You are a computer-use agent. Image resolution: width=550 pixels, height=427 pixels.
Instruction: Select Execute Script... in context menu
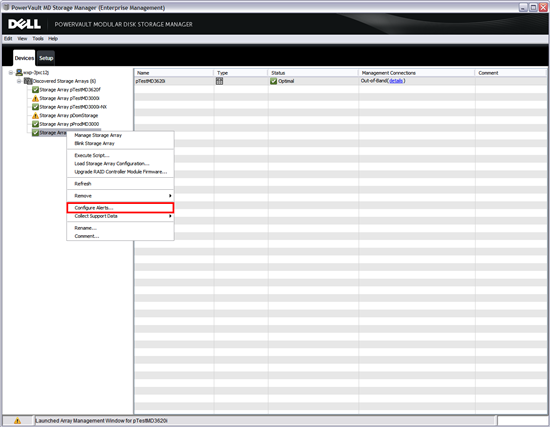[x=120, y=155]
